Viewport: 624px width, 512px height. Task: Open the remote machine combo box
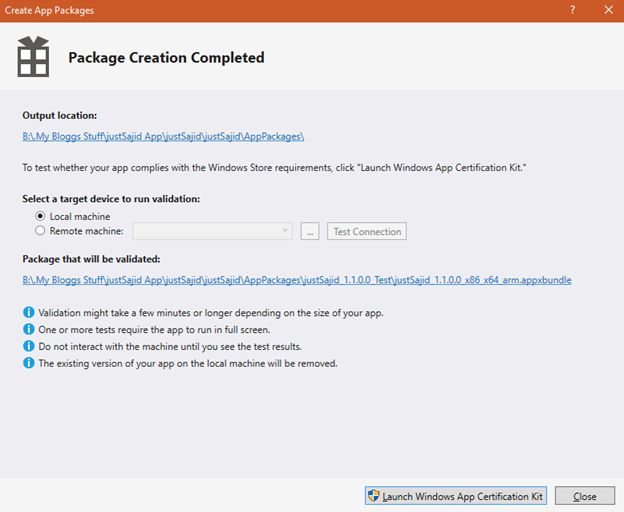pos(213,231)
